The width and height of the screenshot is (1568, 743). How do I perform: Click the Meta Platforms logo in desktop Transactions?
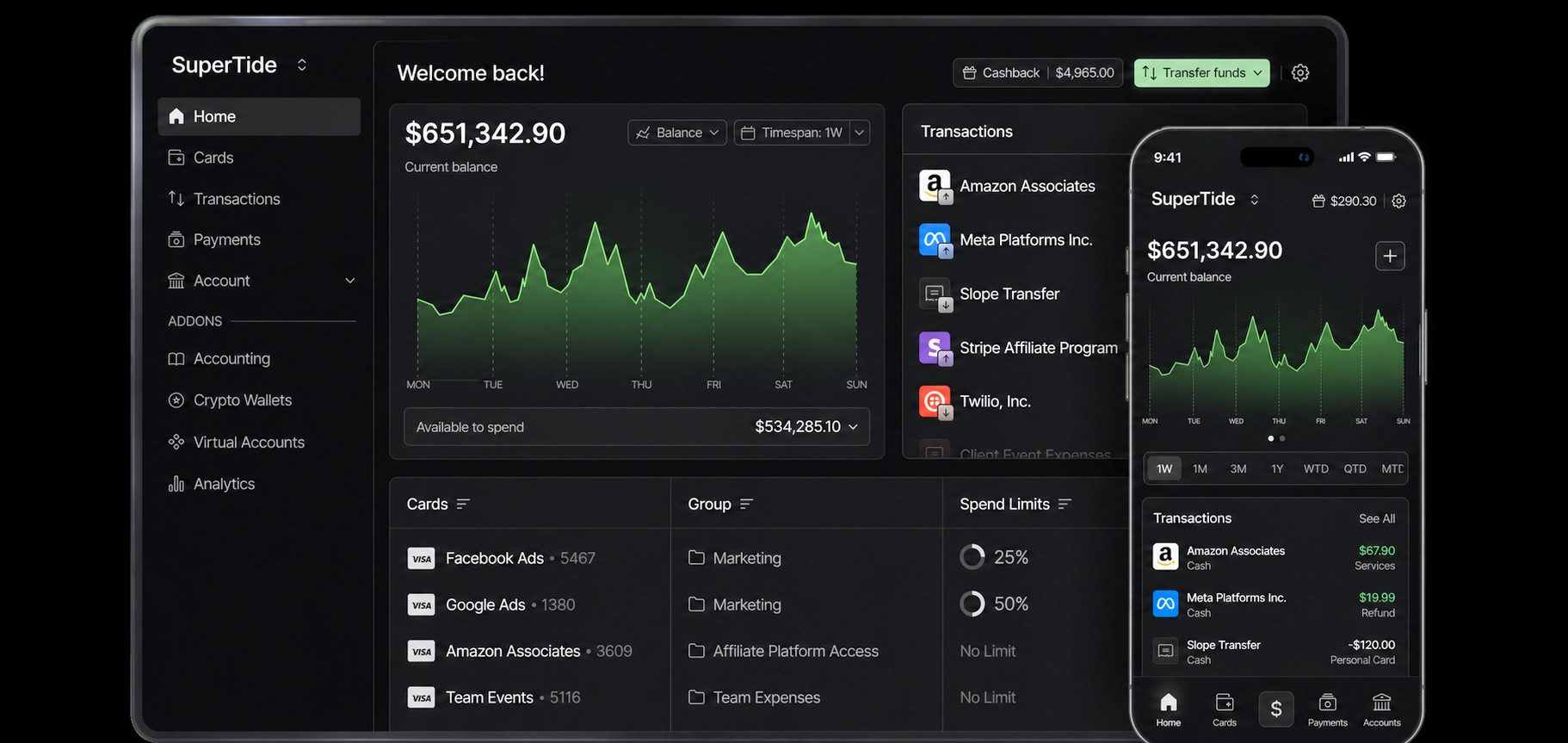(935, 240)
